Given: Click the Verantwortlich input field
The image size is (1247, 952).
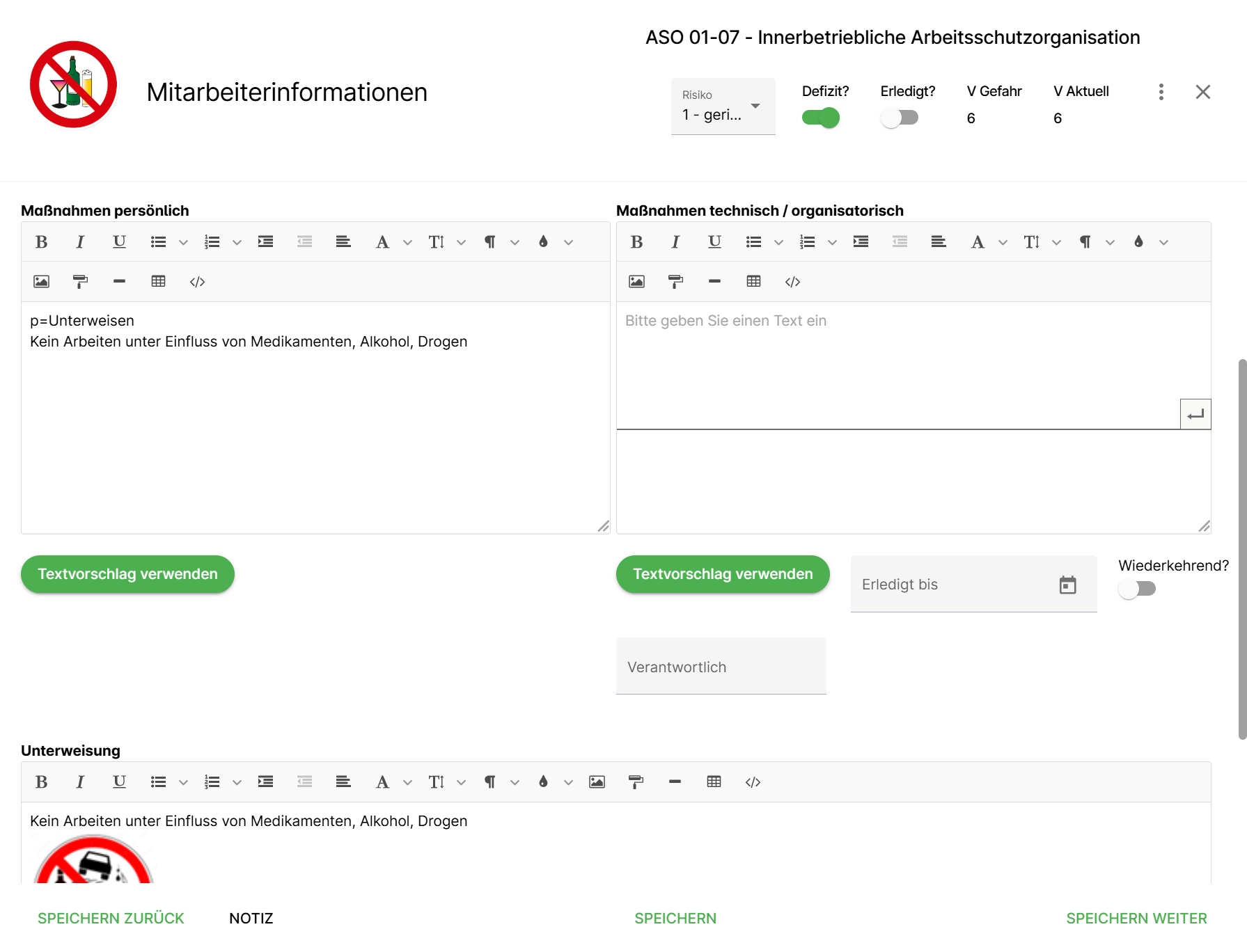Looking at the screenshot, I should click(721, 667).
